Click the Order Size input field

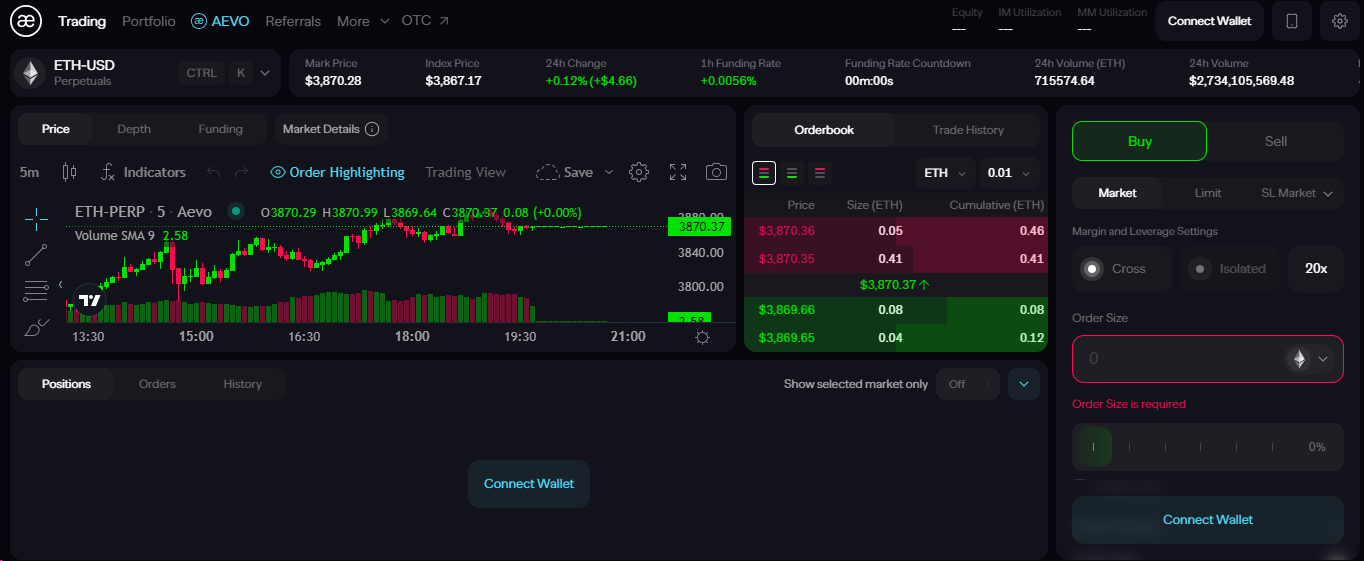pos(1180,359)
